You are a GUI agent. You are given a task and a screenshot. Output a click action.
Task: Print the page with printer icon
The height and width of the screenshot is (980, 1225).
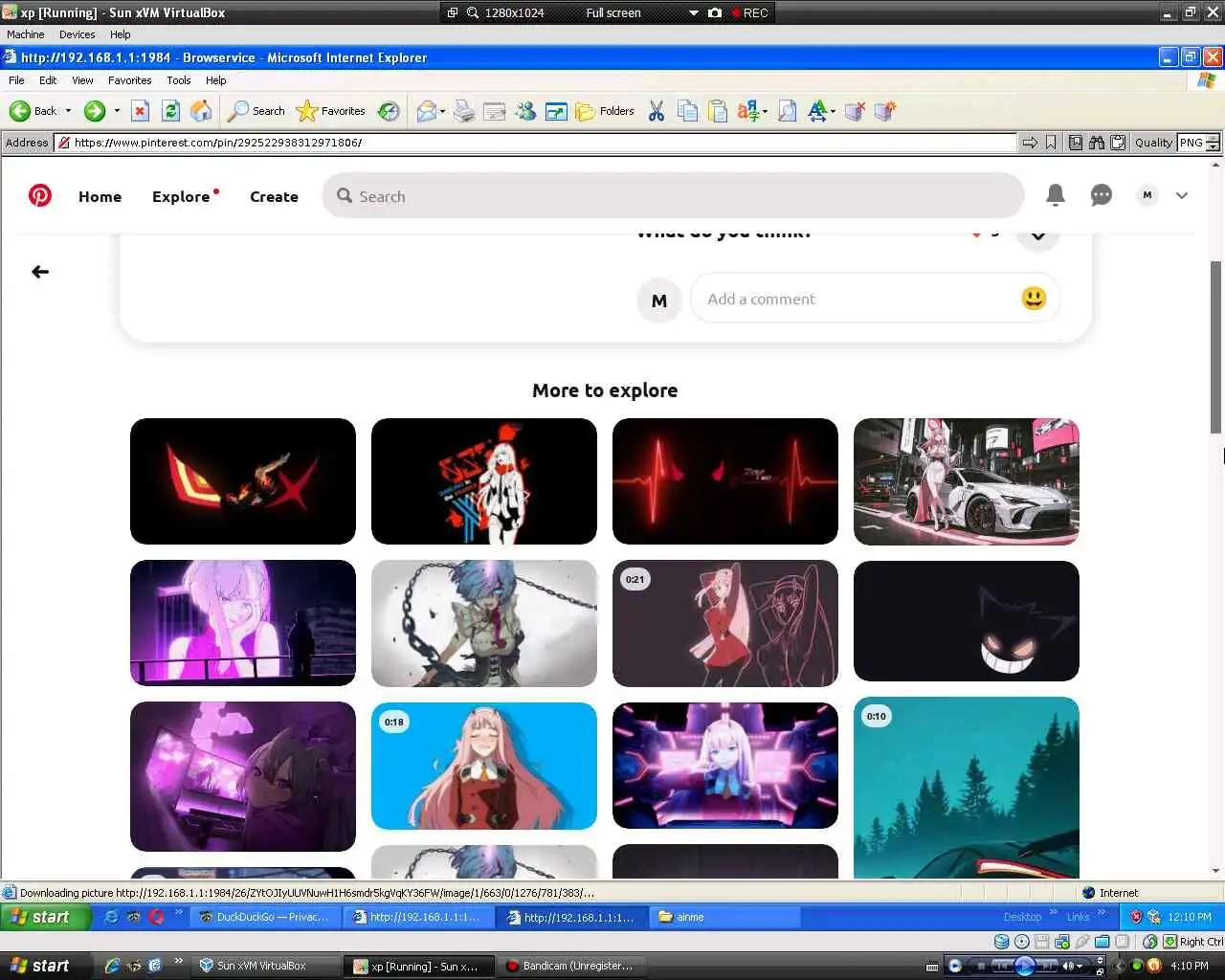pyautogui.click(x=464, y=111)
